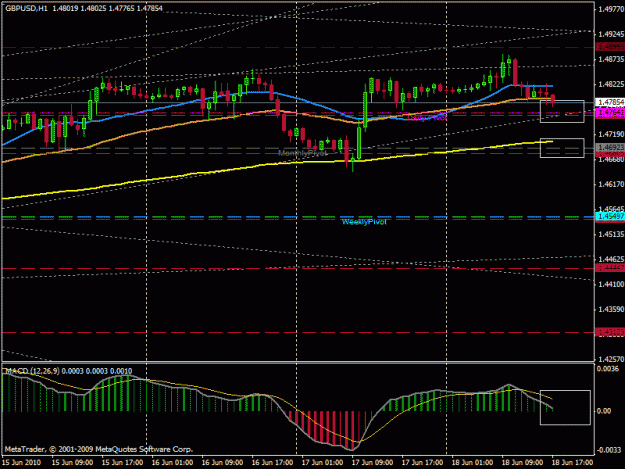Click the 18 Jun 17:00 time label
Viewport: 625px width, 469px height.
tap(572, 463)
